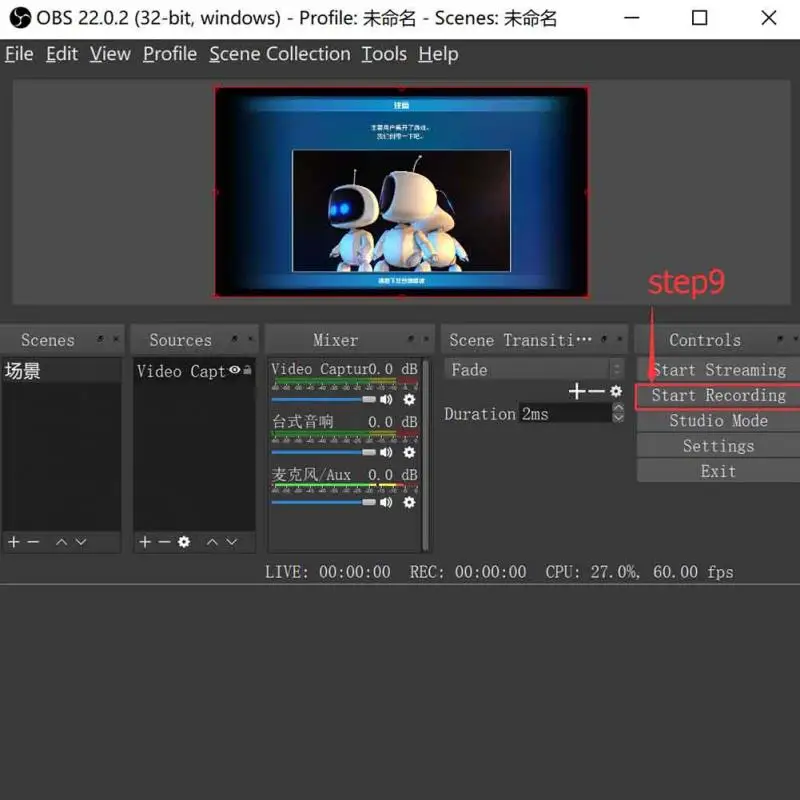Close the Sources panel
Screen dimensions: 800x800
(x=251, y=339)
